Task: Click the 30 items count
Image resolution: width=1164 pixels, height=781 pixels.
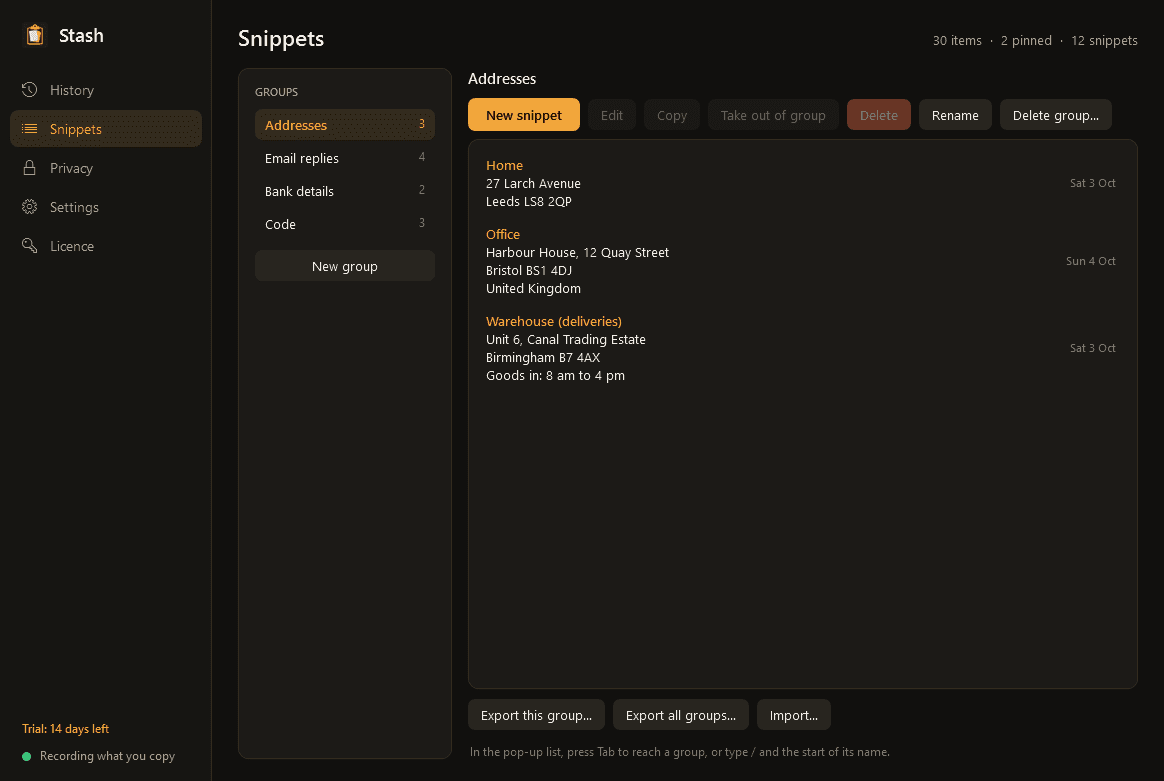Action: coord(957,41)
